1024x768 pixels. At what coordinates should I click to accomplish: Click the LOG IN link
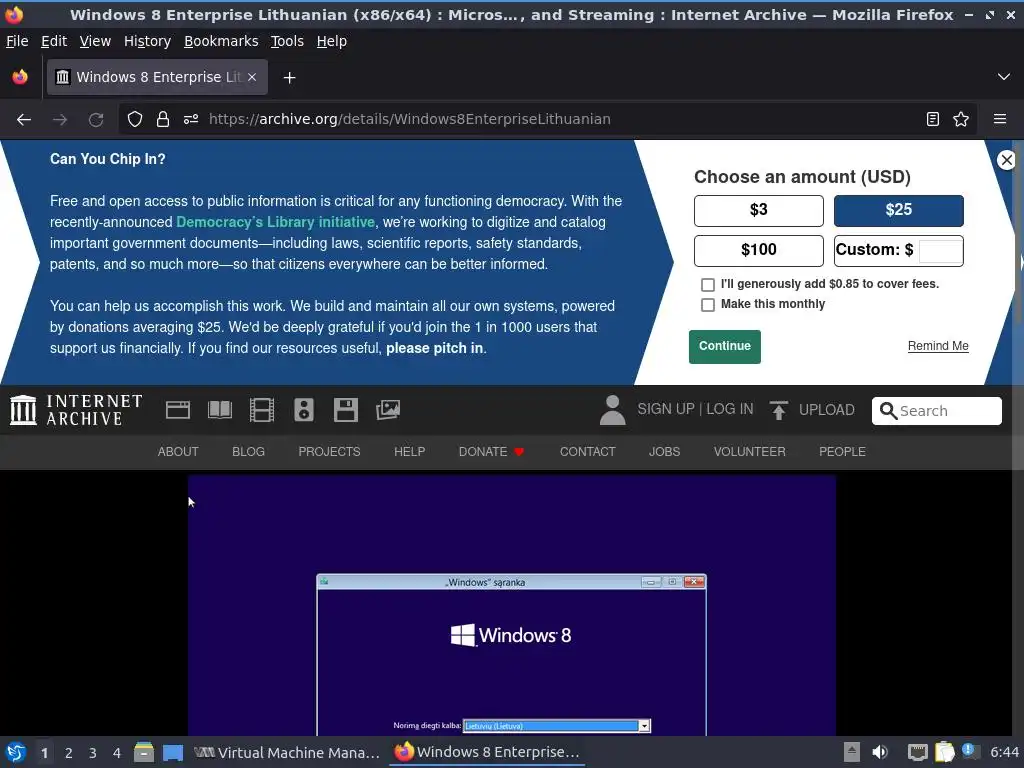click(729, 409)
